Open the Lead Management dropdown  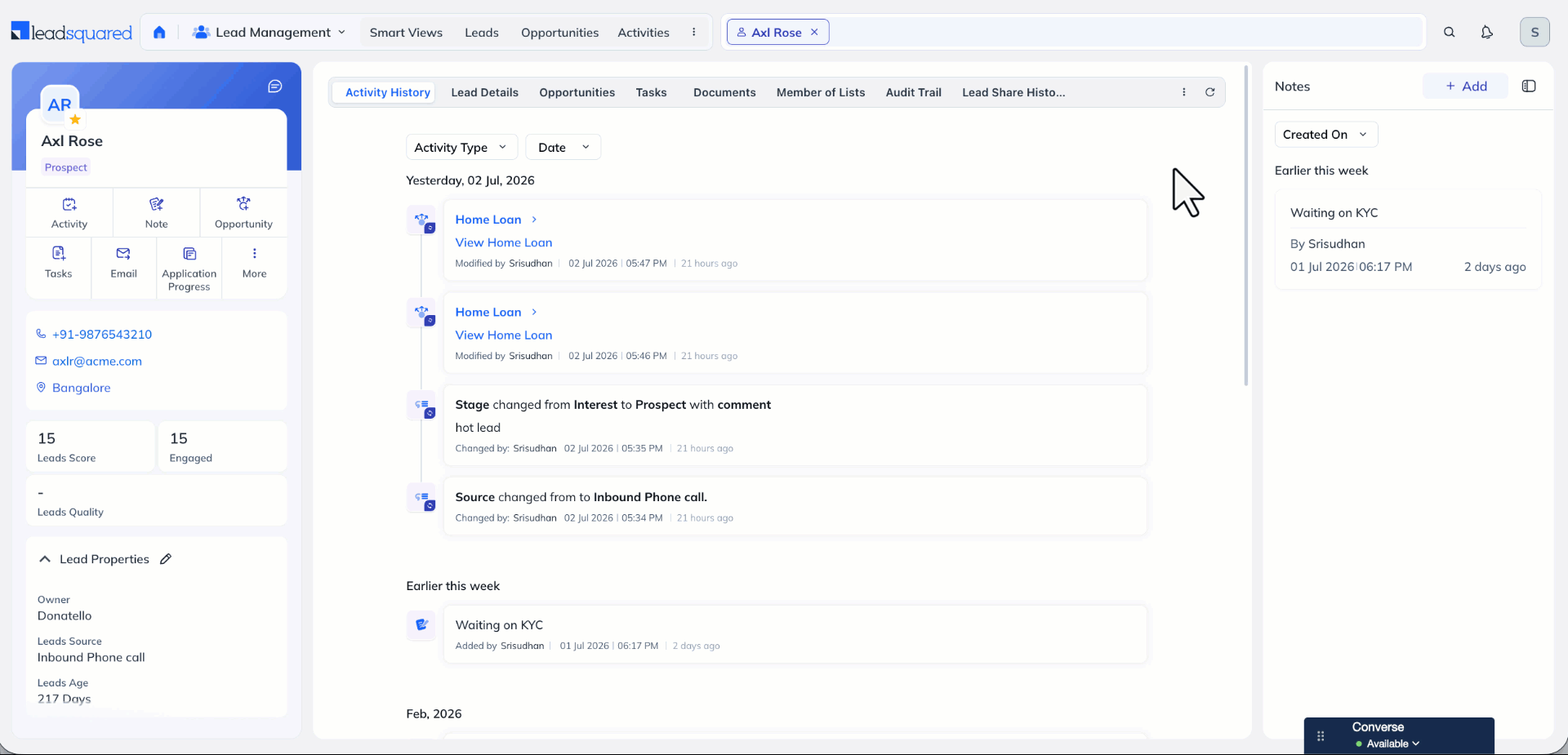pyautogui.click(x=269, y=32)
